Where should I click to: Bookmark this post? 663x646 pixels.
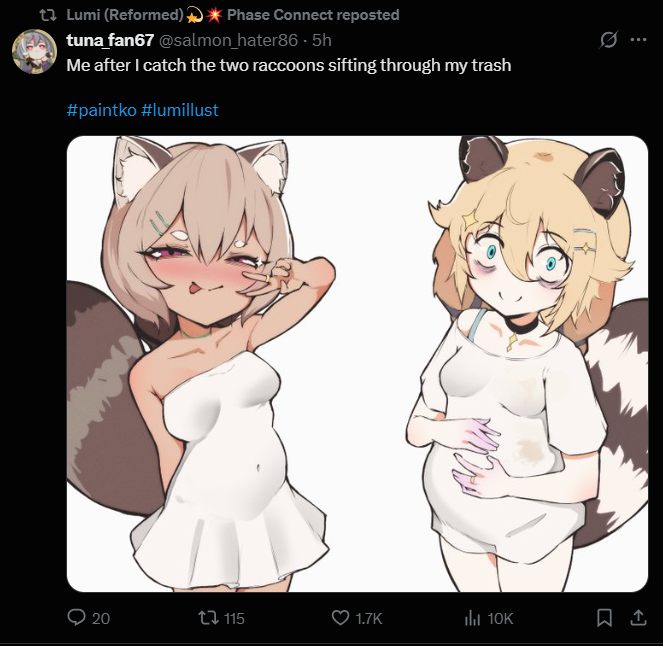pyautogui.click(x=605, y=618)
